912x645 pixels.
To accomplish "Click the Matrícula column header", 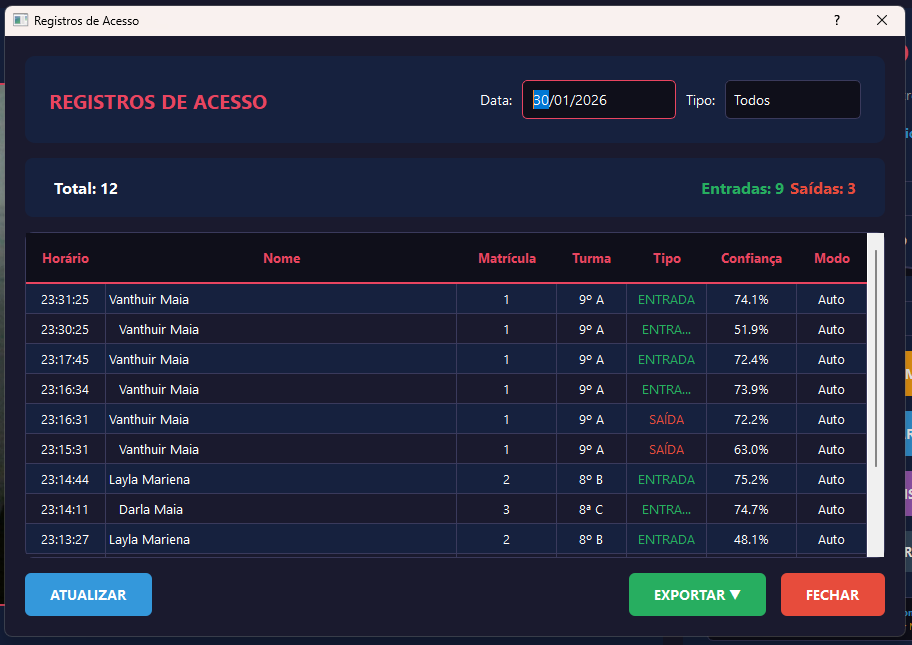I will click(506, 258).
